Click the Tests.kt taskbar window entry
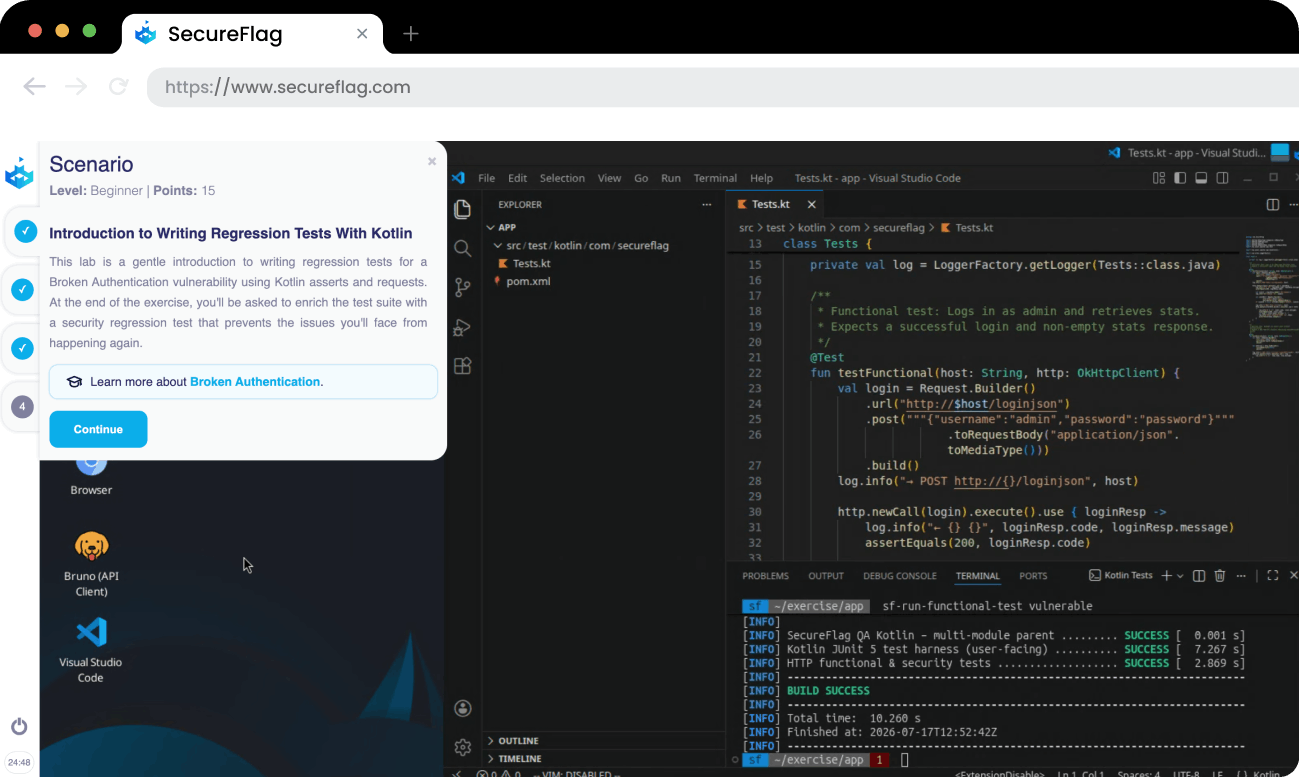 point(1187,153)
